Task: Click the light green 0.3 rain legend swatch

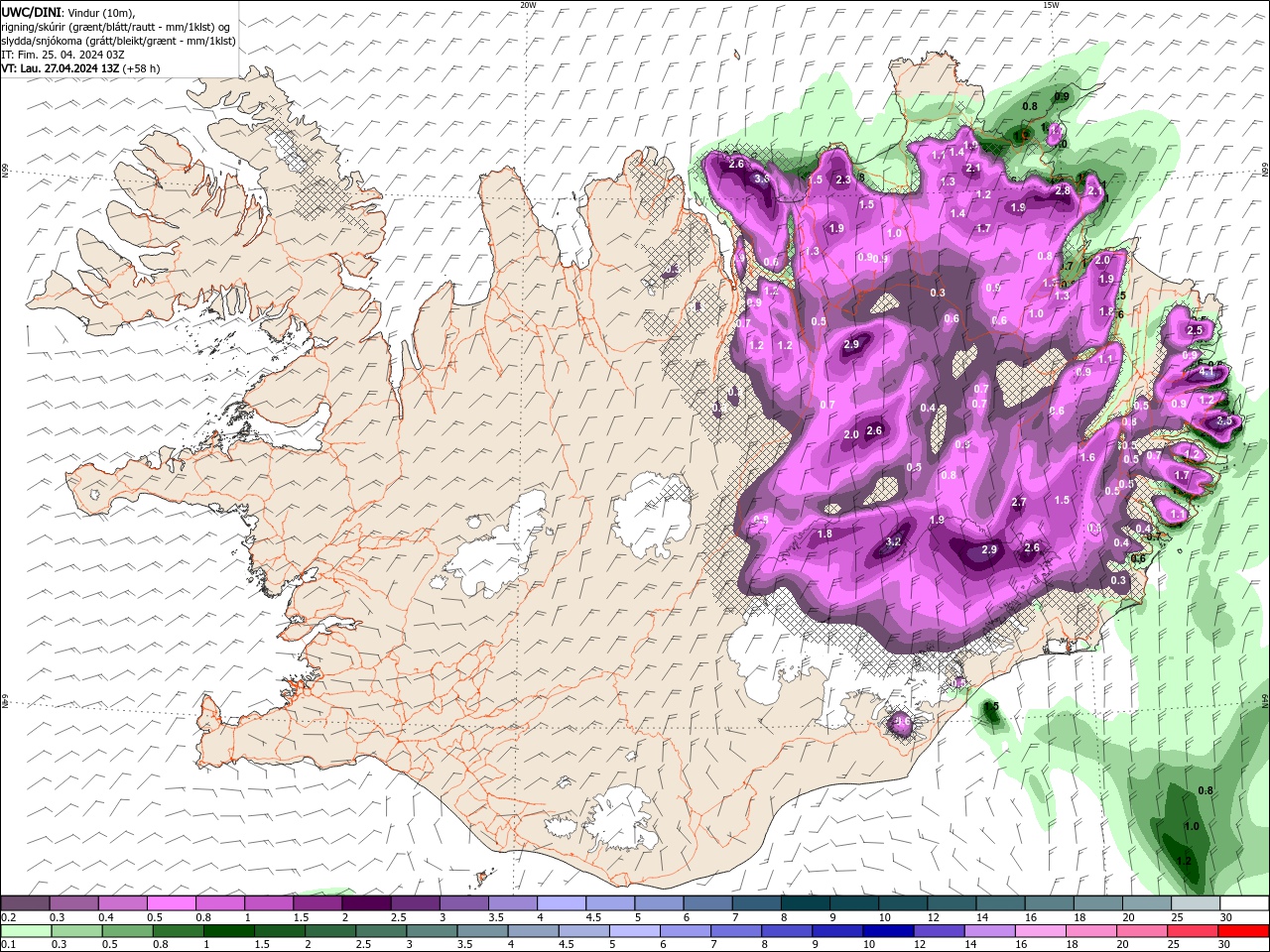Action: (x=76, y=931)
